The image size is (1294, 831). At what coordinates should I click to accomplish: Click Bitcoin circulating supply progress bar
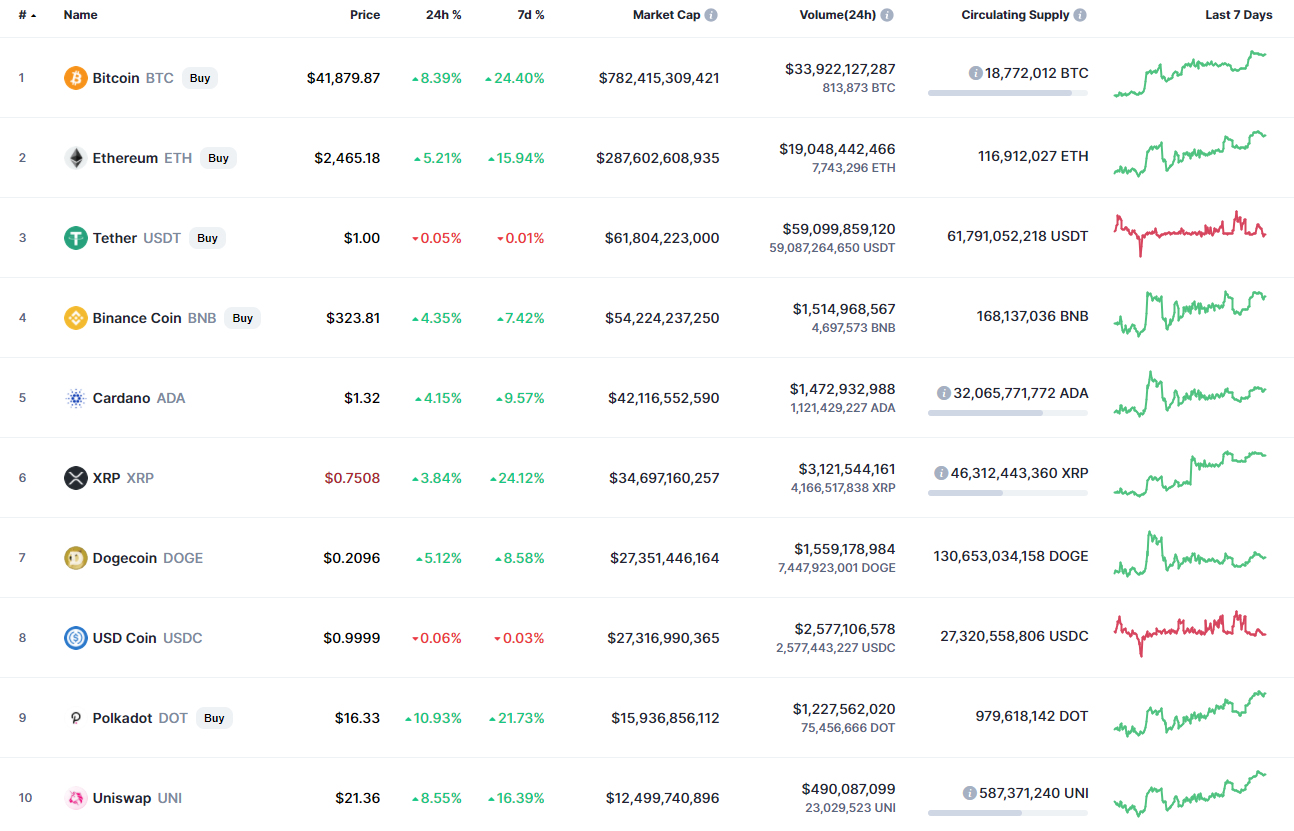pos(1008,93)
